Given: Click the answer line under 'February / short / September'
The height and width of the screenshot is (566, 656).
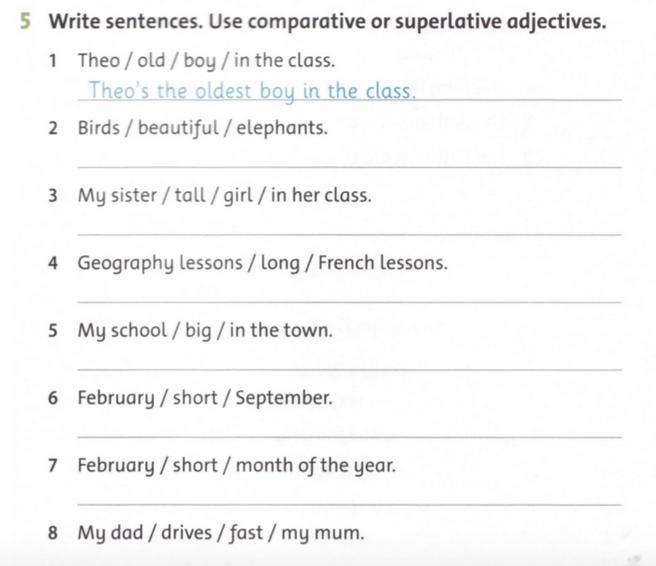Looking at the screenshot, I should tap(348, 435).
